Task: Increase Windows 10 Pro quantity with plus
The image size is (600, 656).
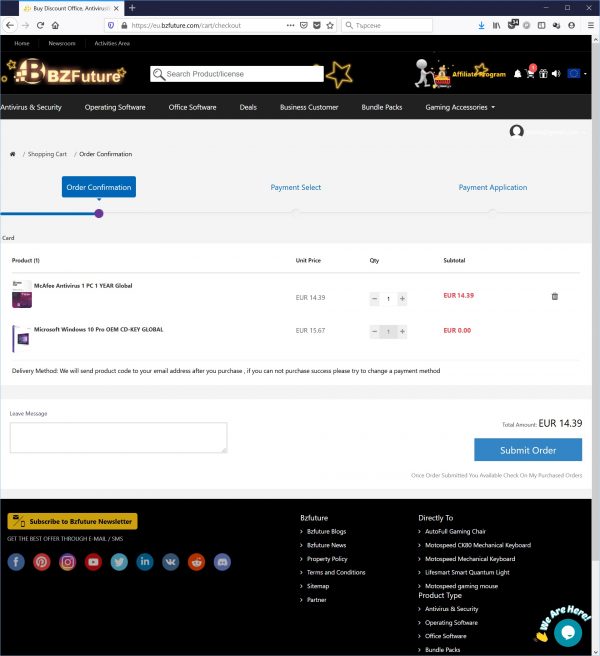Action: [402, 331]
